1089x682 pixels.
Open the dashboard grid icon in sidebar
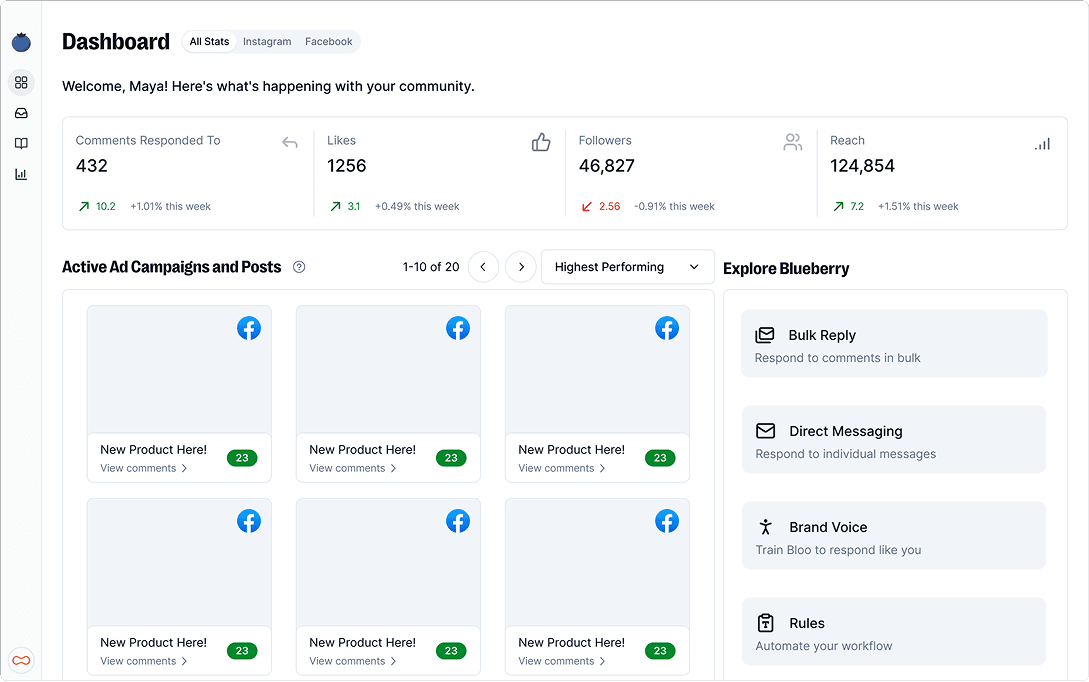coord(21,82)
